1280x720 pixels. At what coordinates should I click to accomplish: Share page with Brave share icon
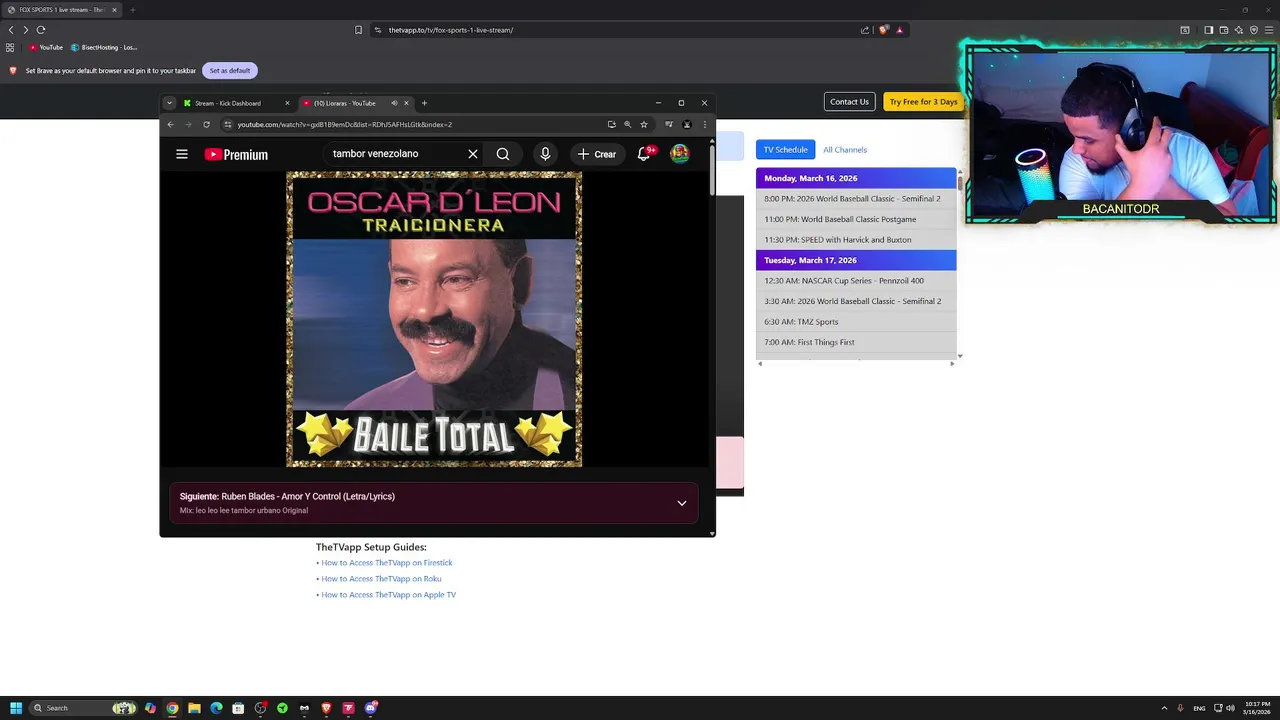click(865, 30)
